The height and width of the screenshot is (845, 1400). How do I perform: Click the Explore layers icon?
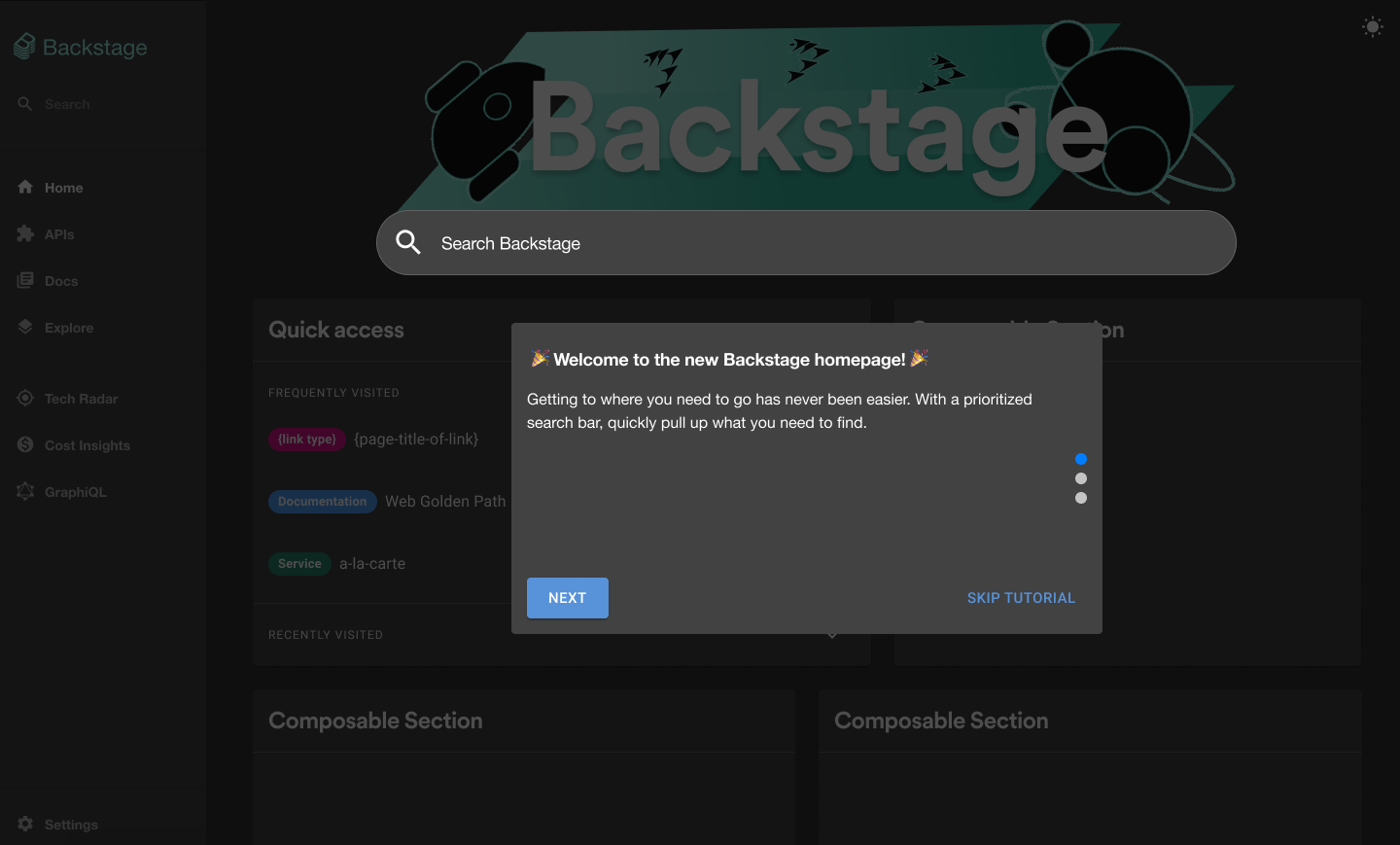25,327
